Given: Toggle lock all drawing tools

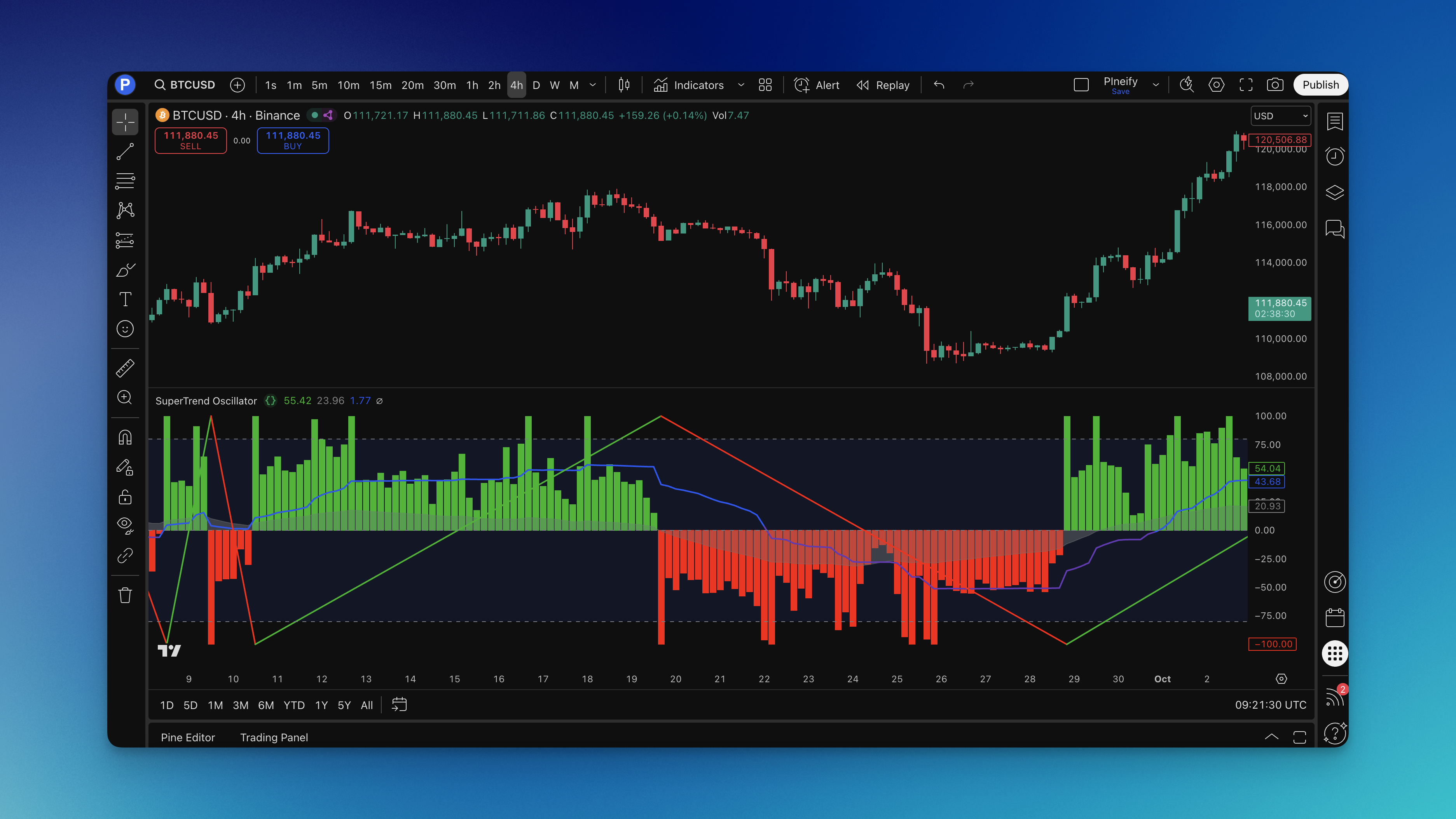Looking at the screenshot, I should click(x=125, y=497).
